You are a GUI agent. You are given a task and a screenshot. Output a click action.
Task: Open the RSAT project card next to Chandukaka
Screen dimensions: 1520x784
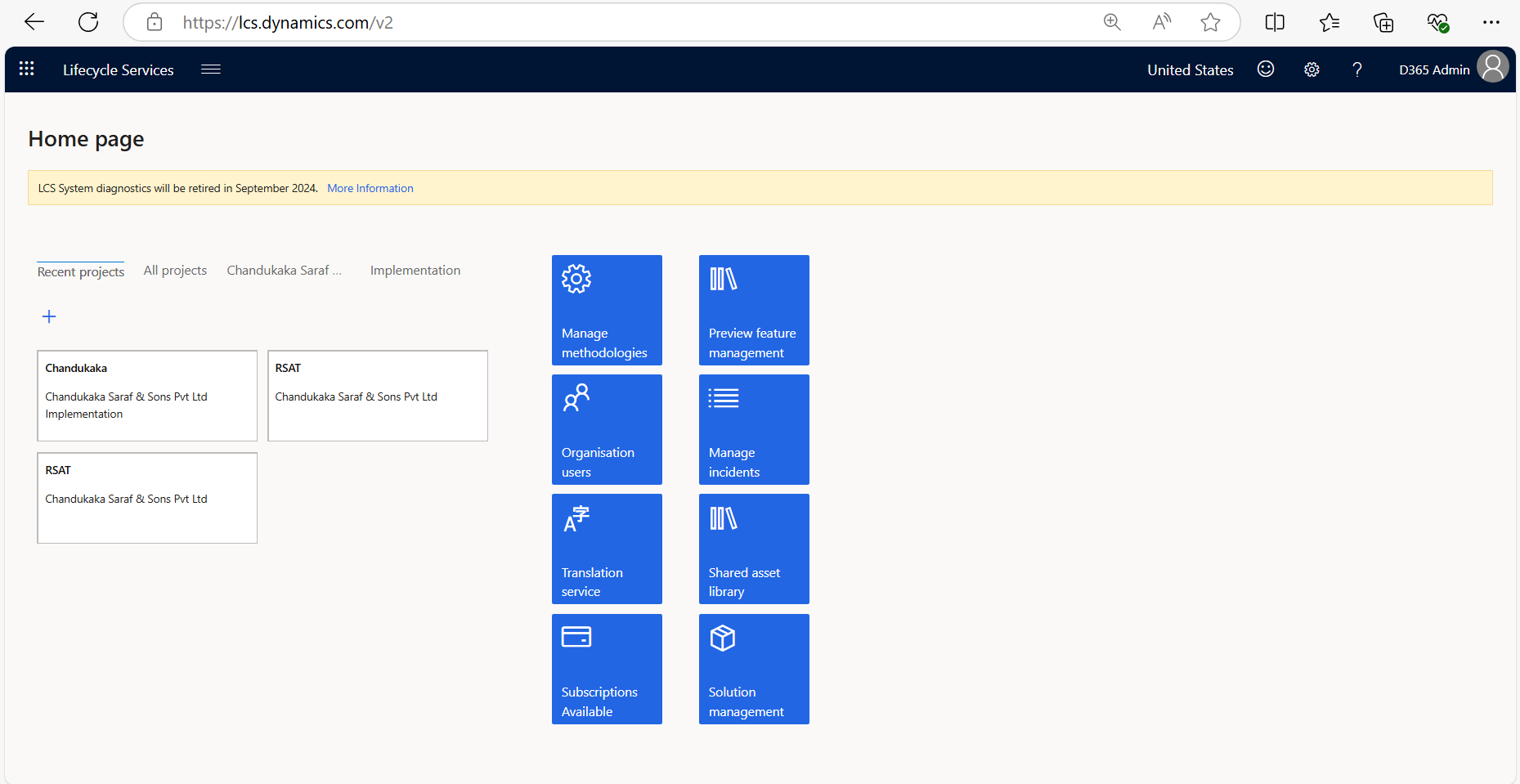coord(378,396)
